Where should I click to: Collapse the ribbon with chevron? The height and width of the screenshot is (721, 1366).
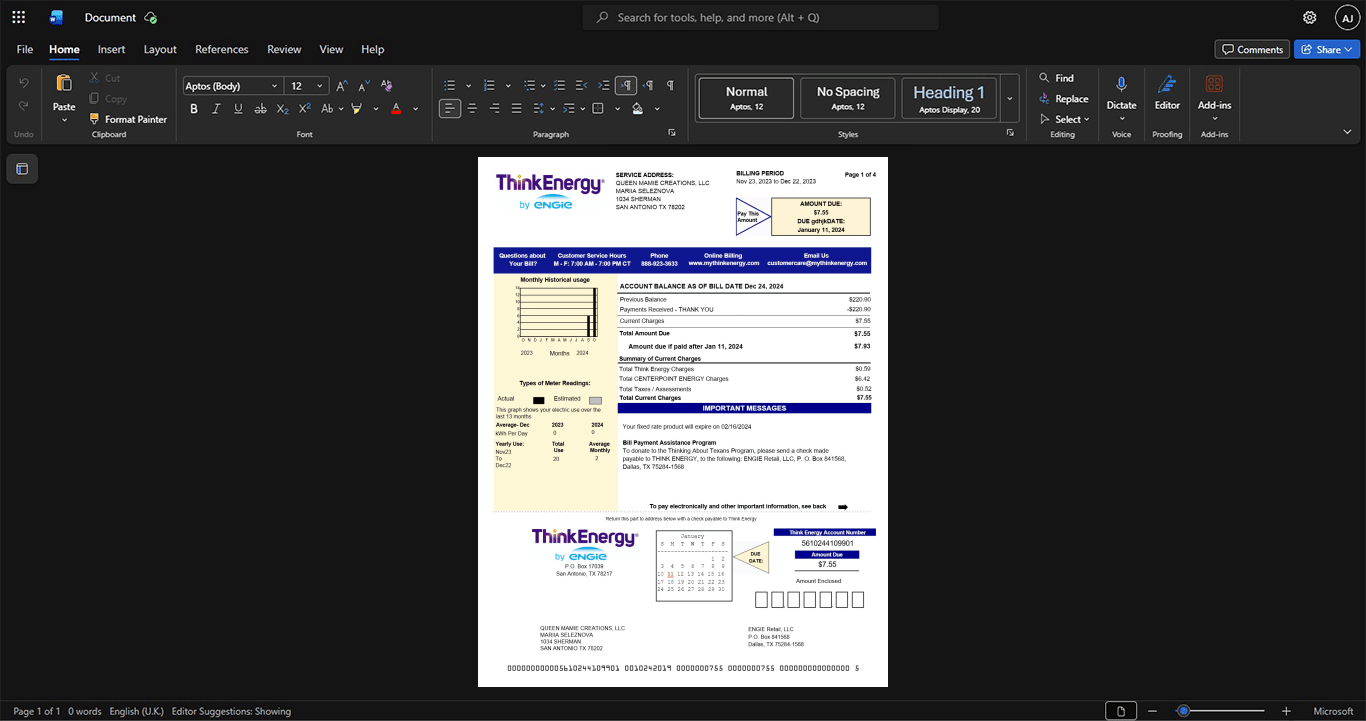pos(1347,132)
